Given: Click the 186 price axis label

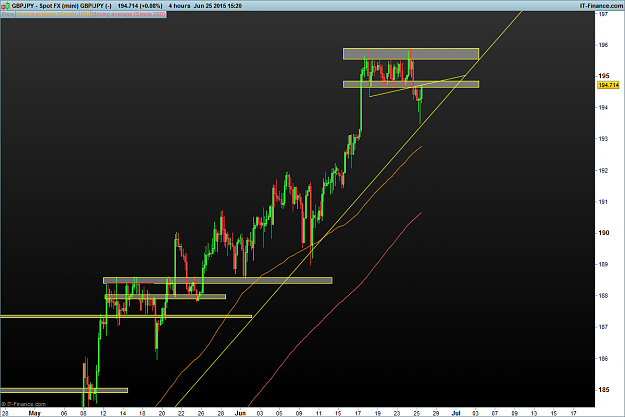Looking at the screenshot, I should coord(603,358).
